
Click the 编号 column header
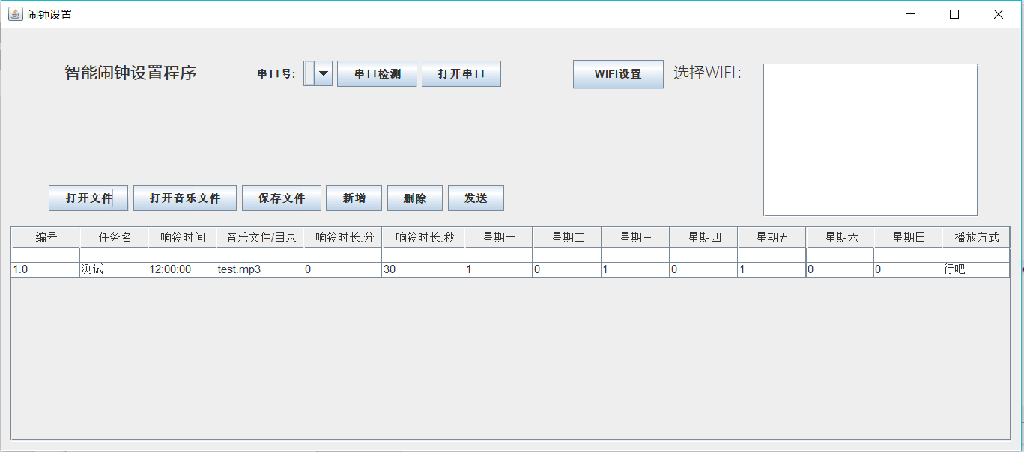[46, 237]
